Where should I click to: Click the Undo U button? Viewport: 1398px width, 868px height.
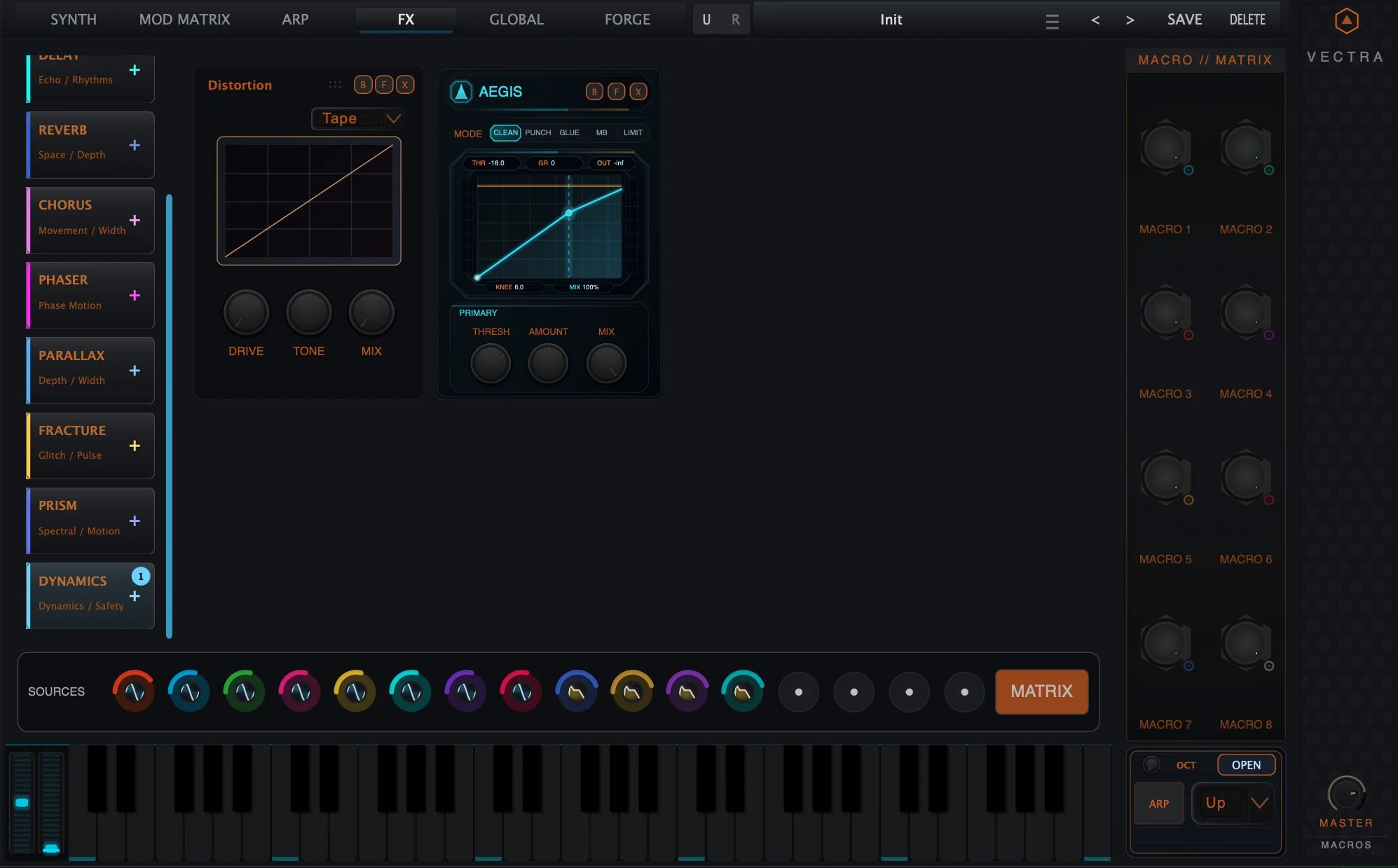click(706, 20)
